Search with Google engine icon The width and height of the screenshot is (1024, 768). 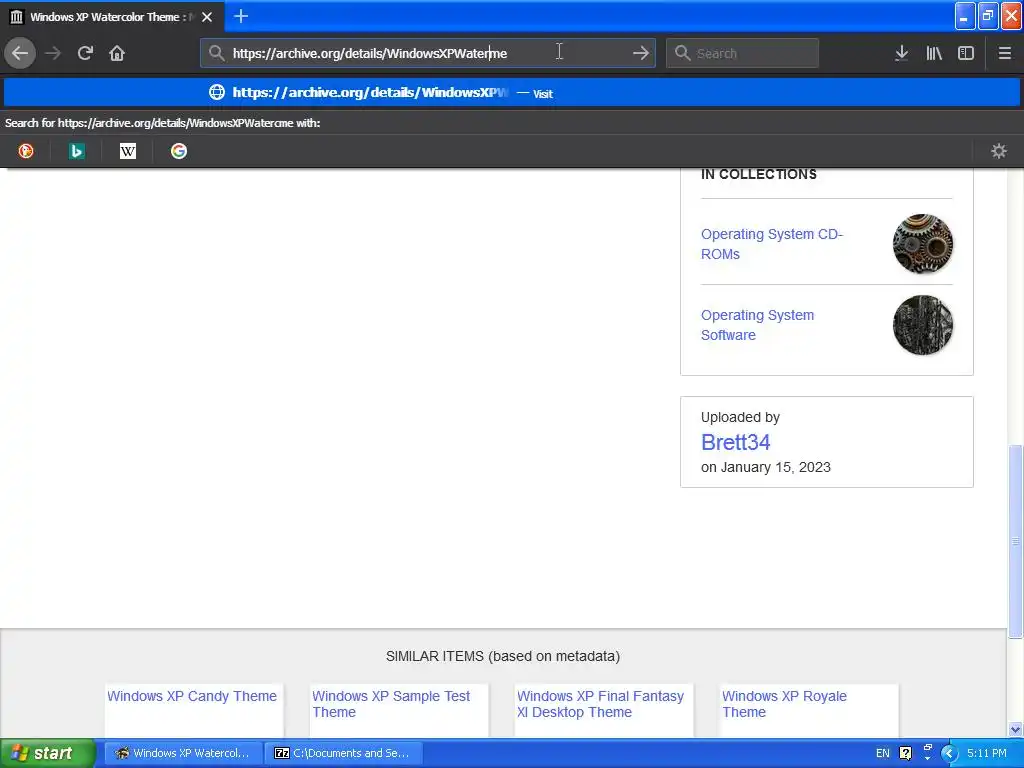178,151
